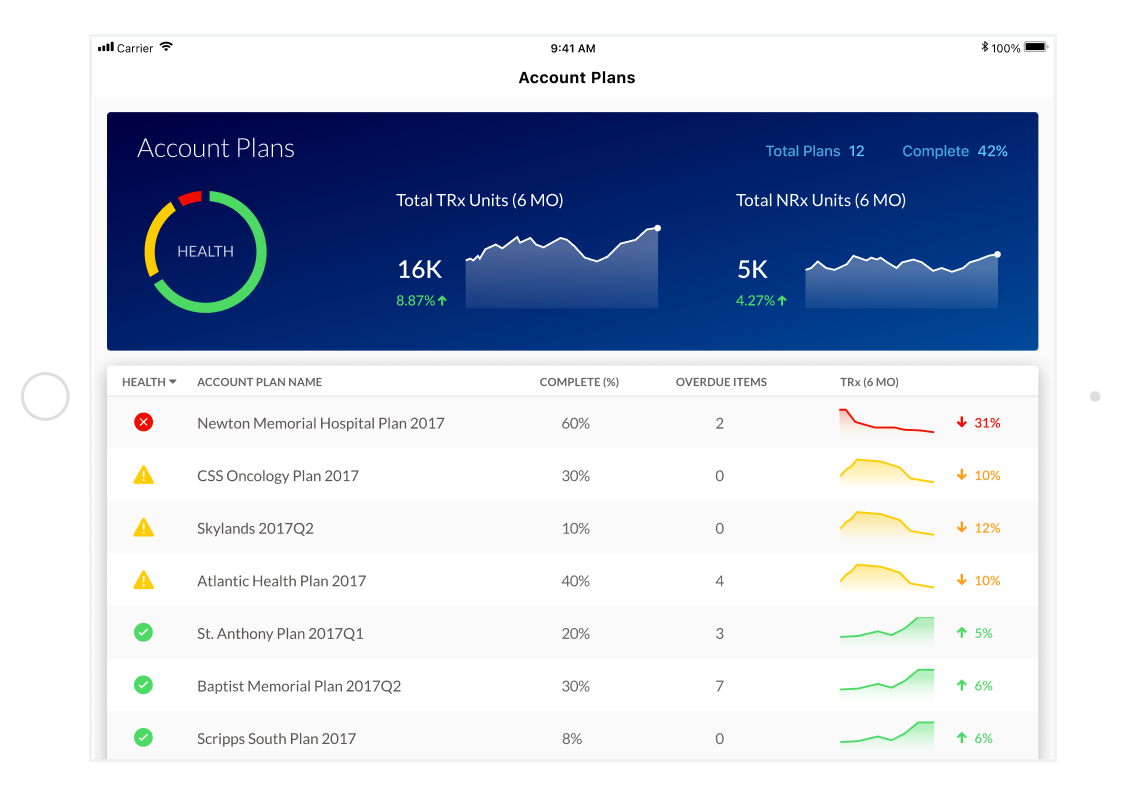Click the green up arrow after 4.27%
Viewport: 1144px width, 793px height.
(782, 301)
